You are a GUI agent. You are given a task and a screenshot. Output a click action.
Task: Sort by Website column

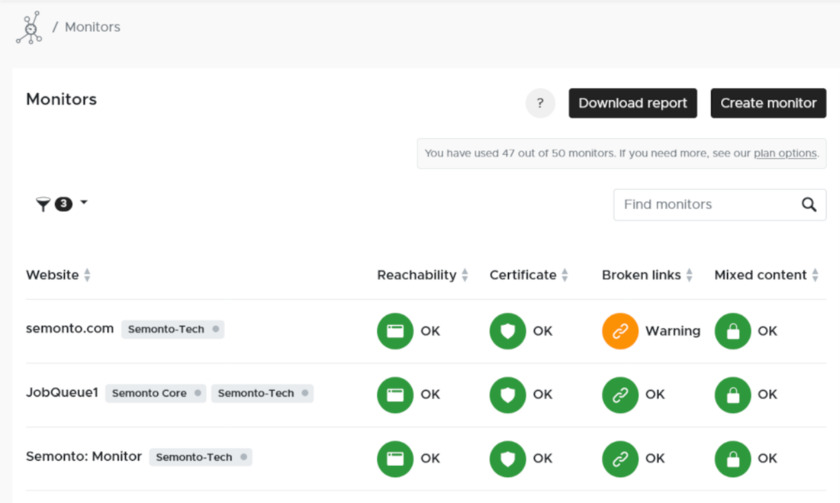tap(58, 275)
